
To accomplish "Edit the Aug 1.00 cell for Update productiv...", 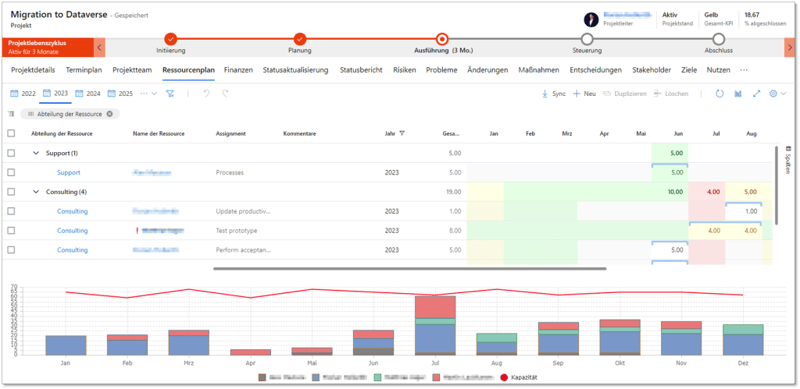I will click(743, 211).
